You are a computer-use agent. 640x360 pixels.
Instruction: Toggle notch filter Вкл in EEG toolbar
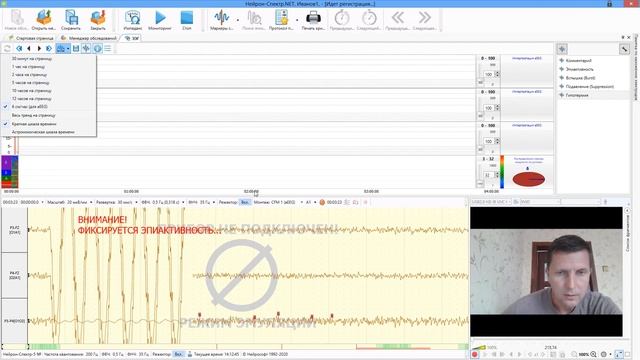click(x=245, y=202)
